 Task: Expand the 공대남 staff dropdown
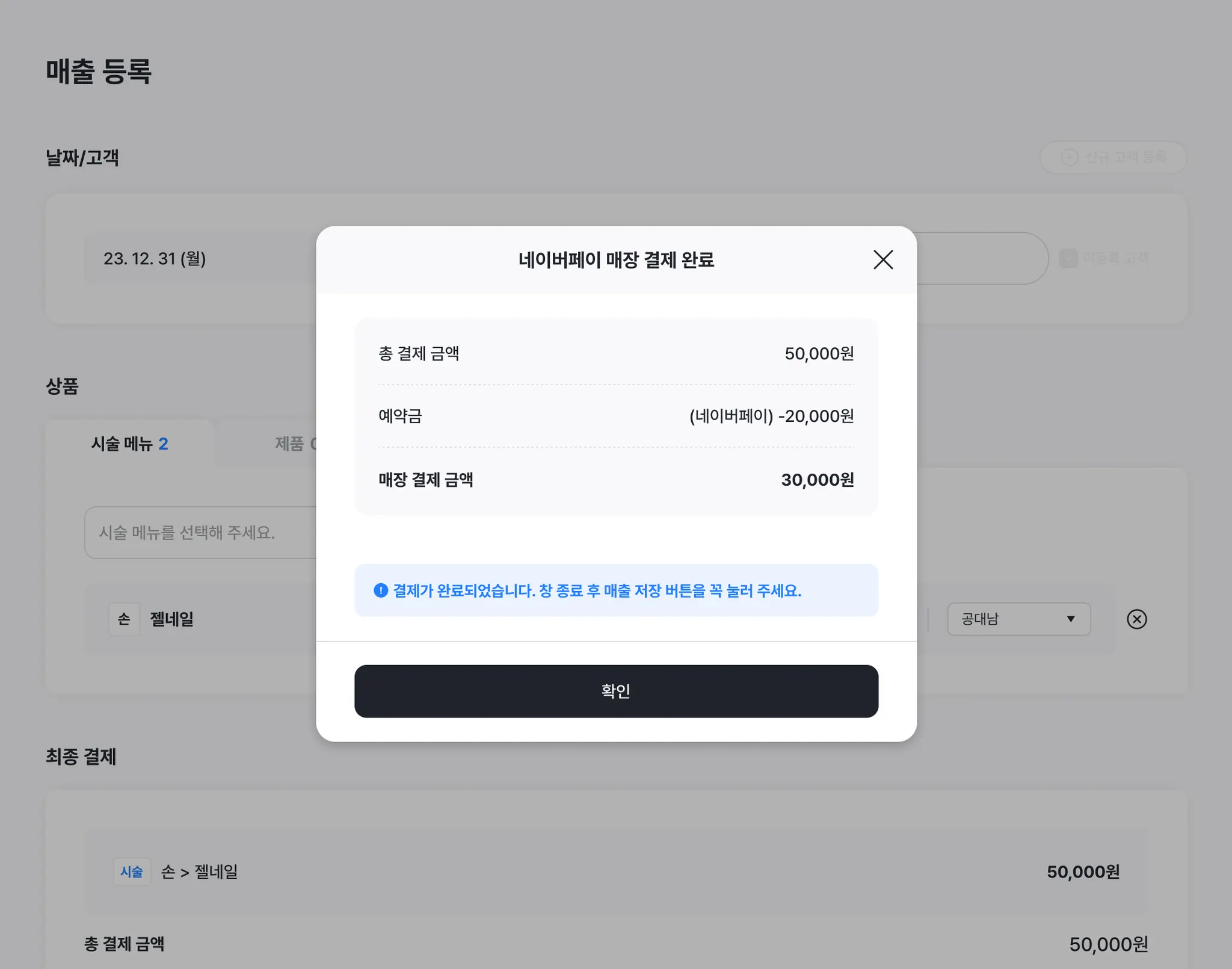pyautogui.click(x=1019, y=619)
